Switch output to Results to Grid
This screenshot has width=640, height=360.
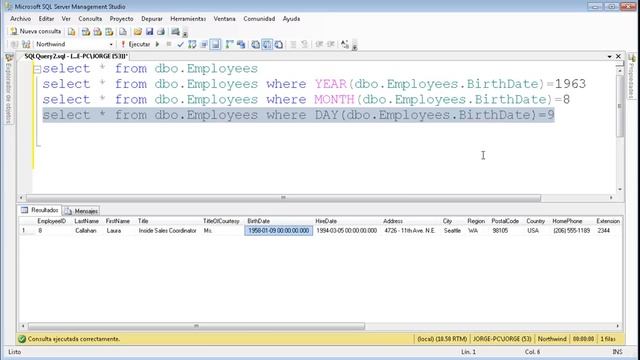pos(267,44)
